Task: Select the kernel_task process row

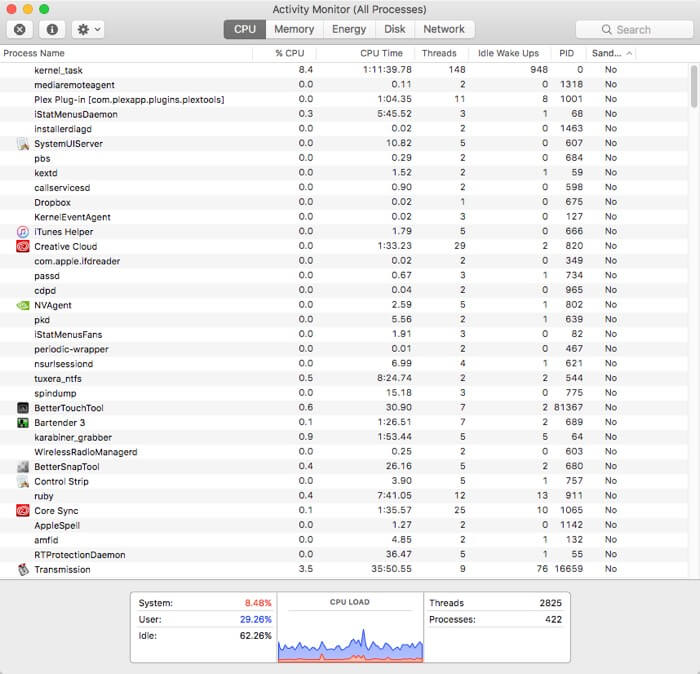Action: click(x=344, y=70)
